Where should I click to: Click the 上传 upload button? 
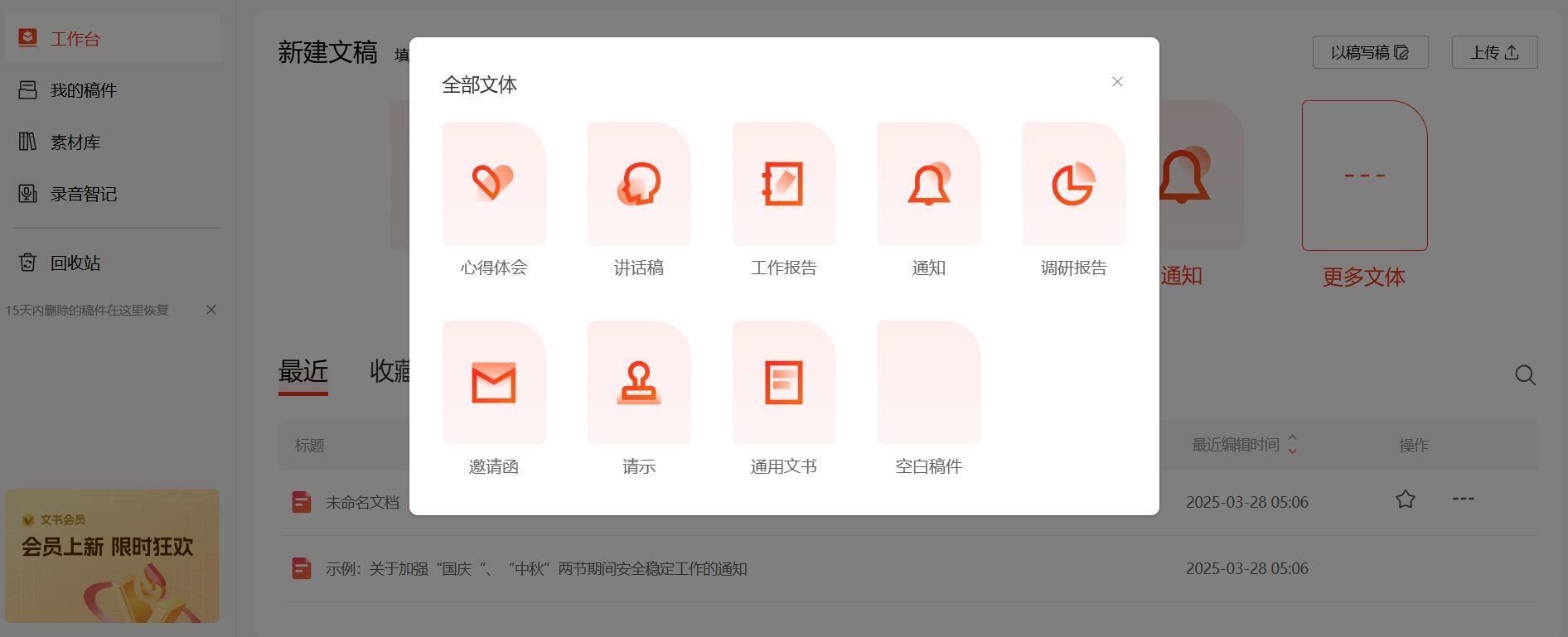1494,52
